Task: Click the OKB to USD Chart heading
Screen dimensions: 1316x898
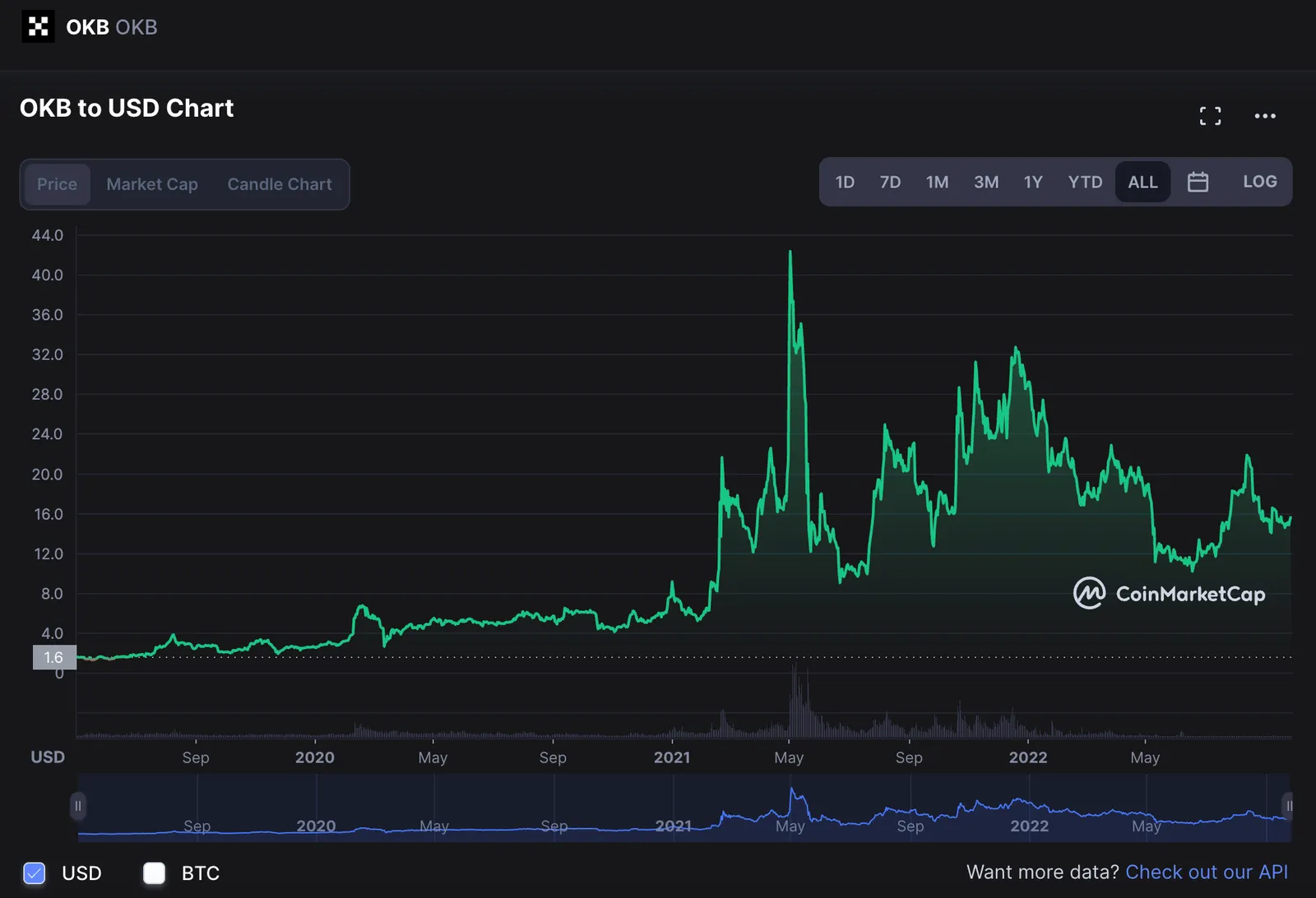Action: pyautogui.click(x=127, y=108)
